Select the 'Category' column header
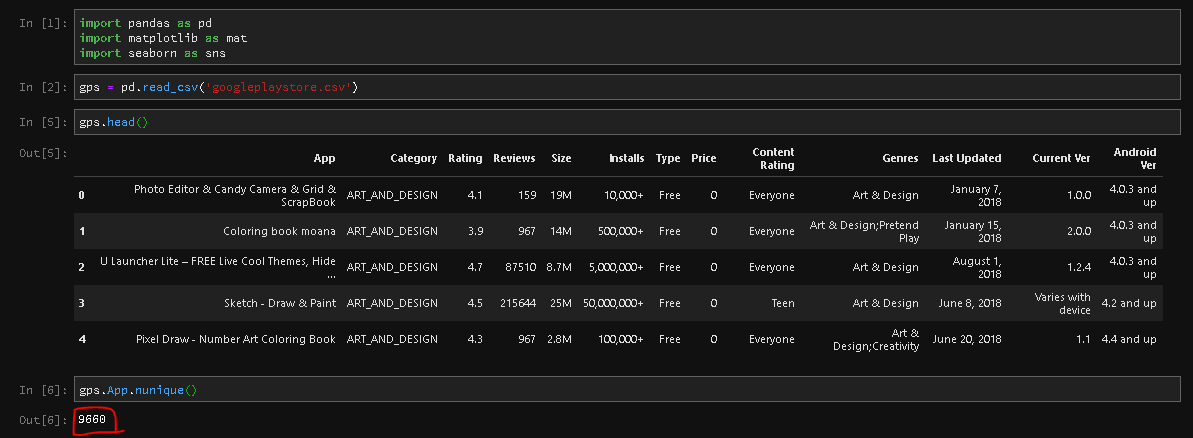Viewport: 1193px width, 438px height. (414, 158)
